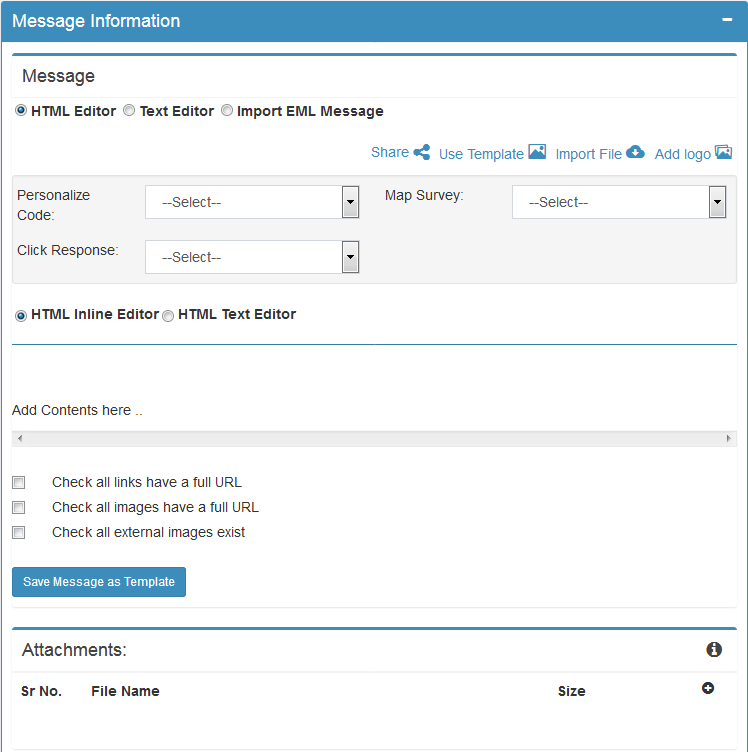Tick Check all images have a full URL
The image size is (748, 752).
[19, 508]
